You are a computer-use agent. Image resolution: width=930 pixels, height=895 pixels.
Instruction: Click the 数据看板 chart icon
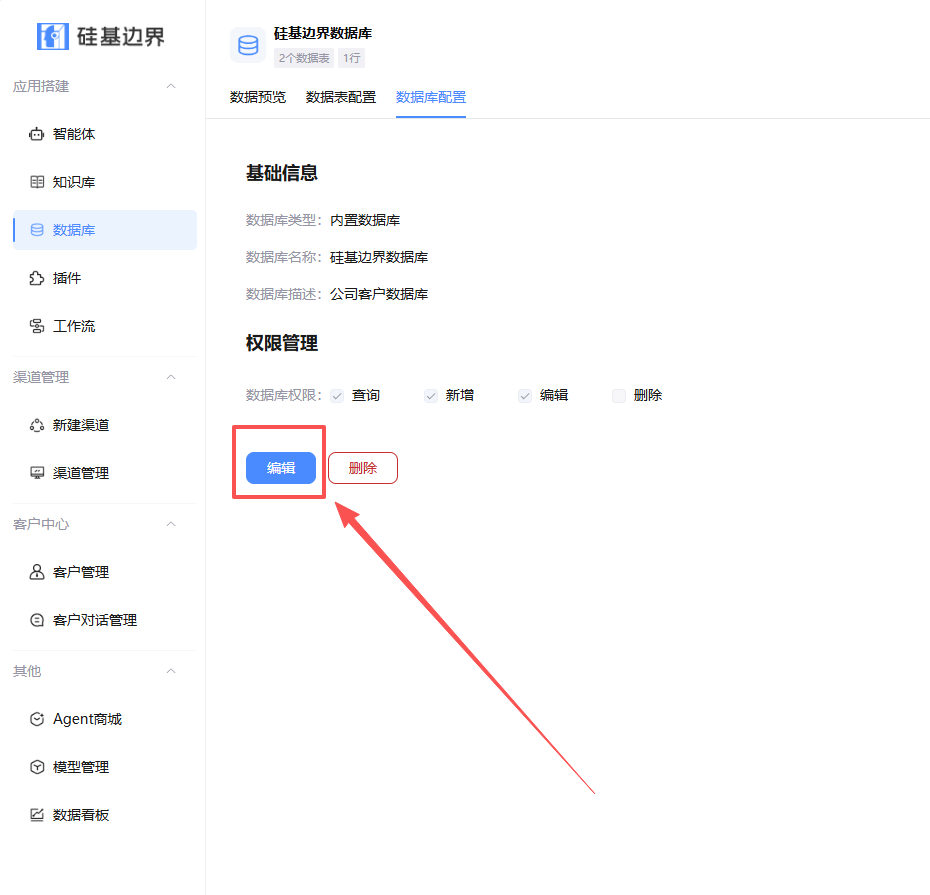[x=37, y=816]
